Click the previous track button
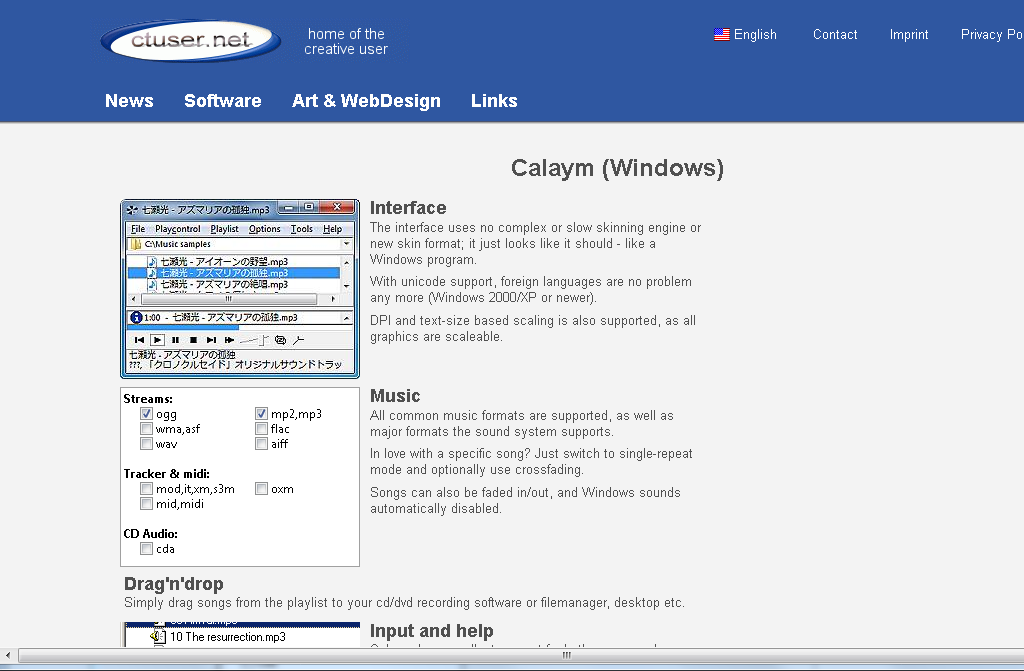The height and width of the screenshot is (671, 1024). coord(139,340)
